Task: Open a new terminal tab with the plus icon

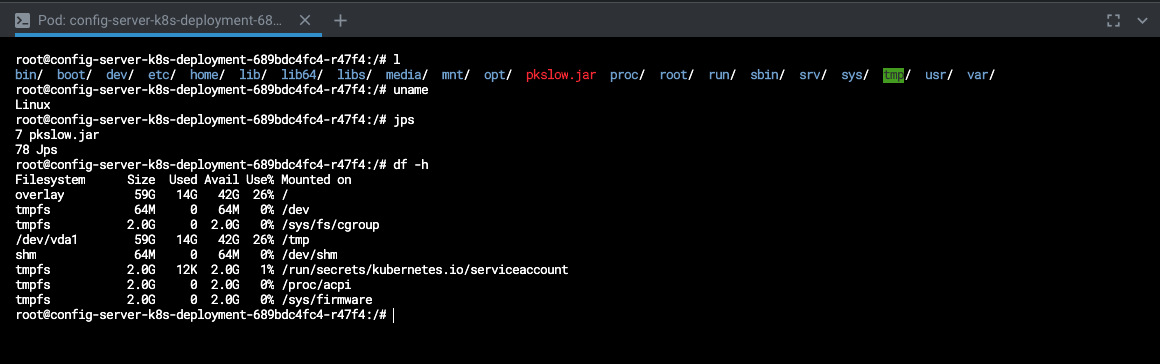Action: click(x=340, y=21)
